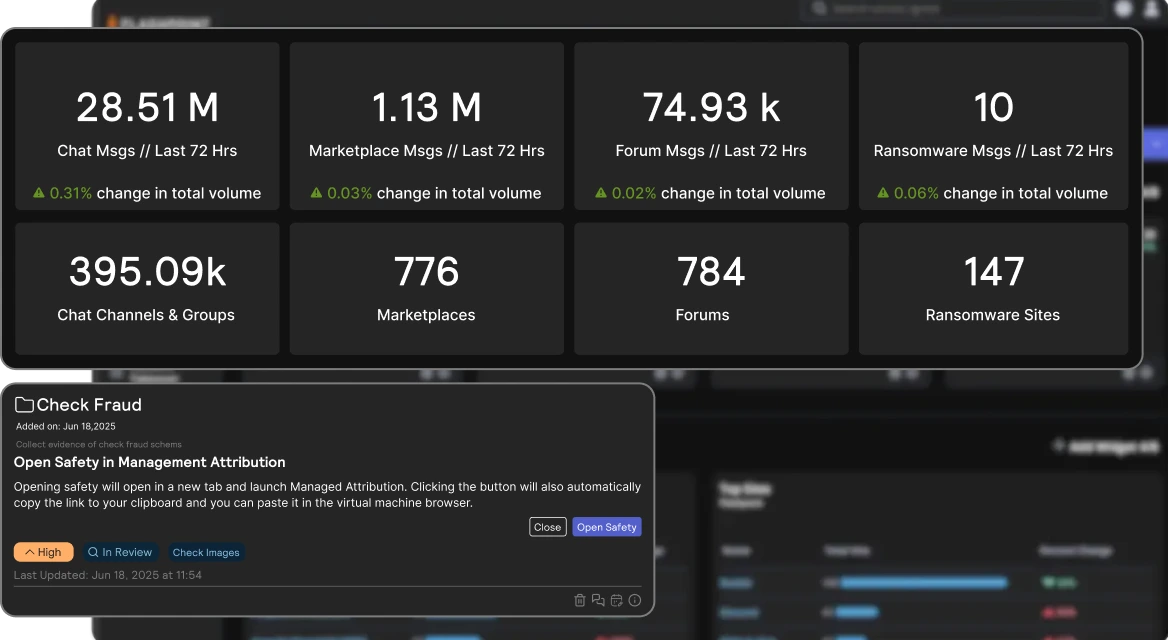This screenshot has width=1168, height=640.
Task: Click the Check Images tag
Action: point(206,552)
